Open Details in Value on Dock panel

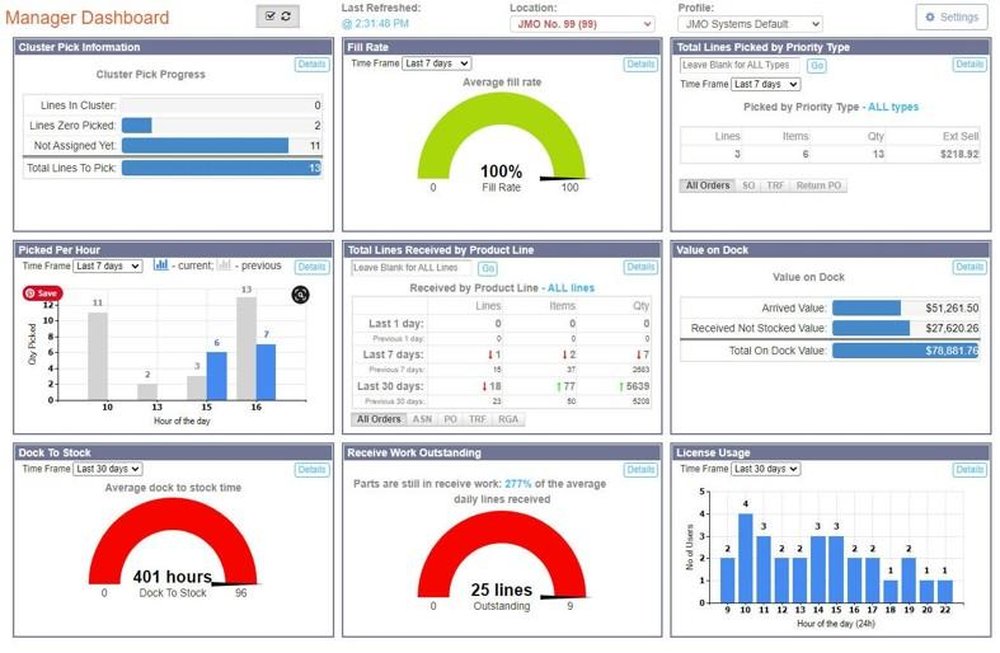point(969,267)
